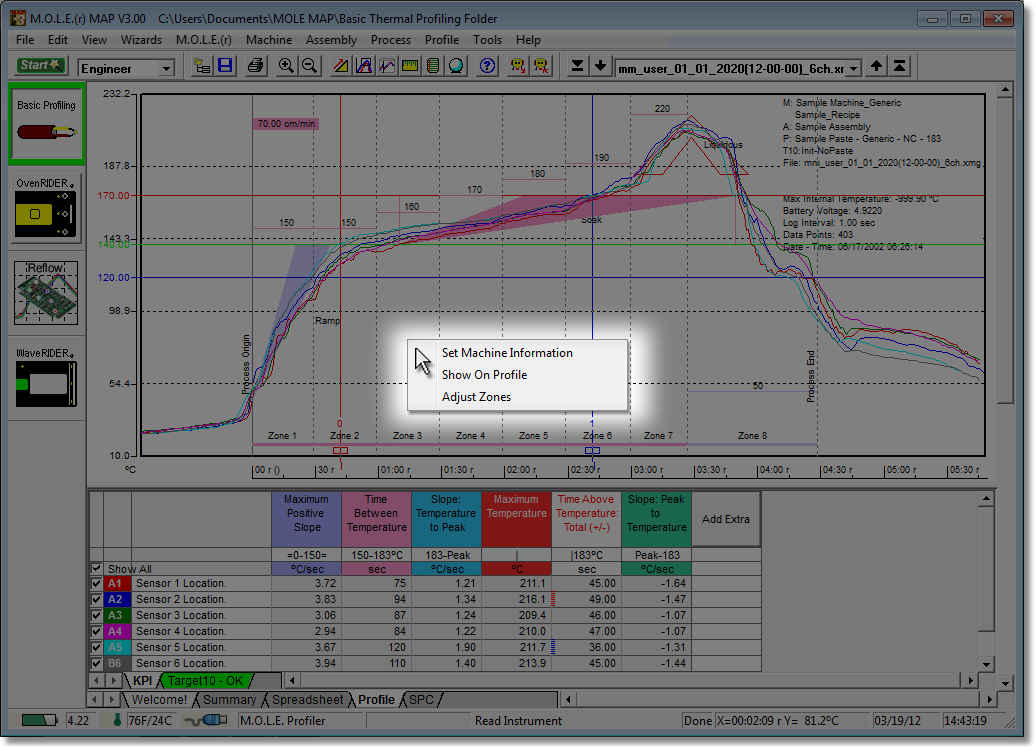Choose Set Machine Information from context menu
The height and width of the screenshot is (749, 1036).
pyautogui.click(x=517, y=353)
